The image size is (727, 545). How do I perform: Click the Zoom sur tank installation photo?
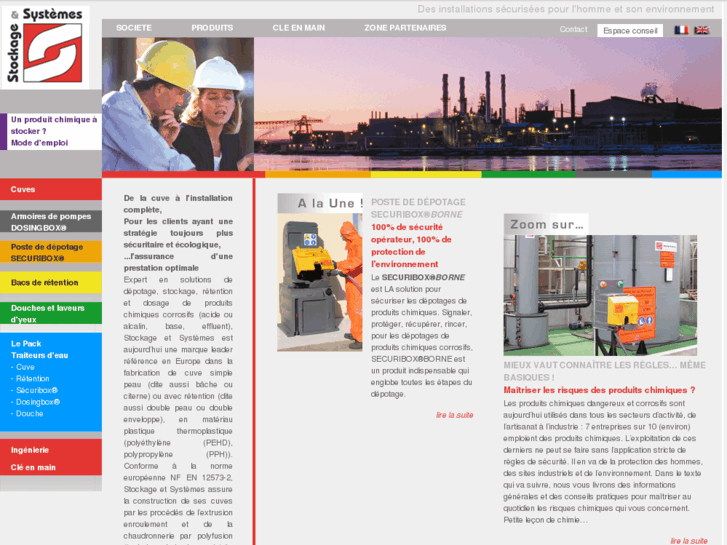[x=600, y=295]
